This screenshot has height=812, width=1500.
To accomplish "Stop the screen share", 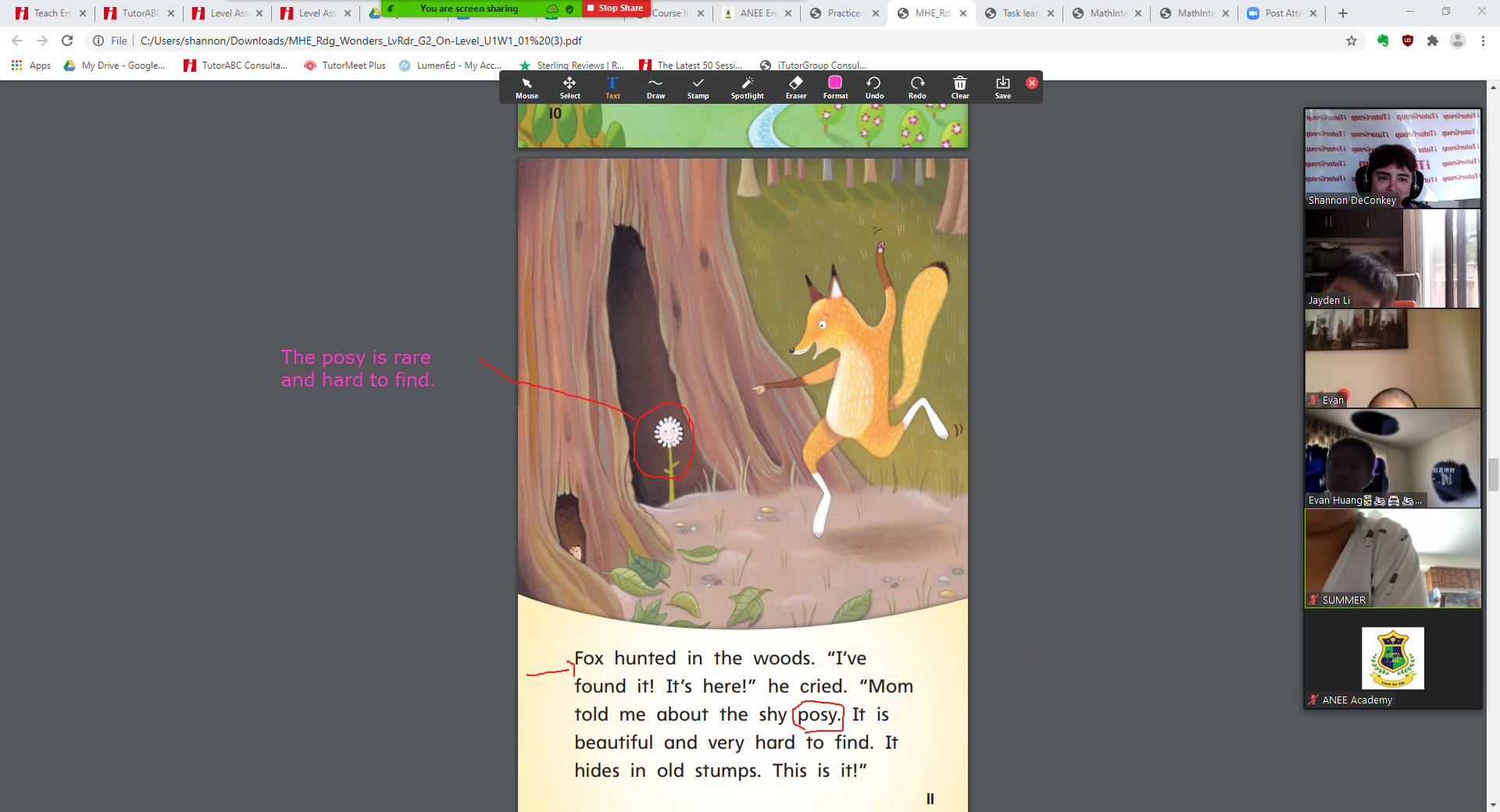I will (x=616, y=8).
